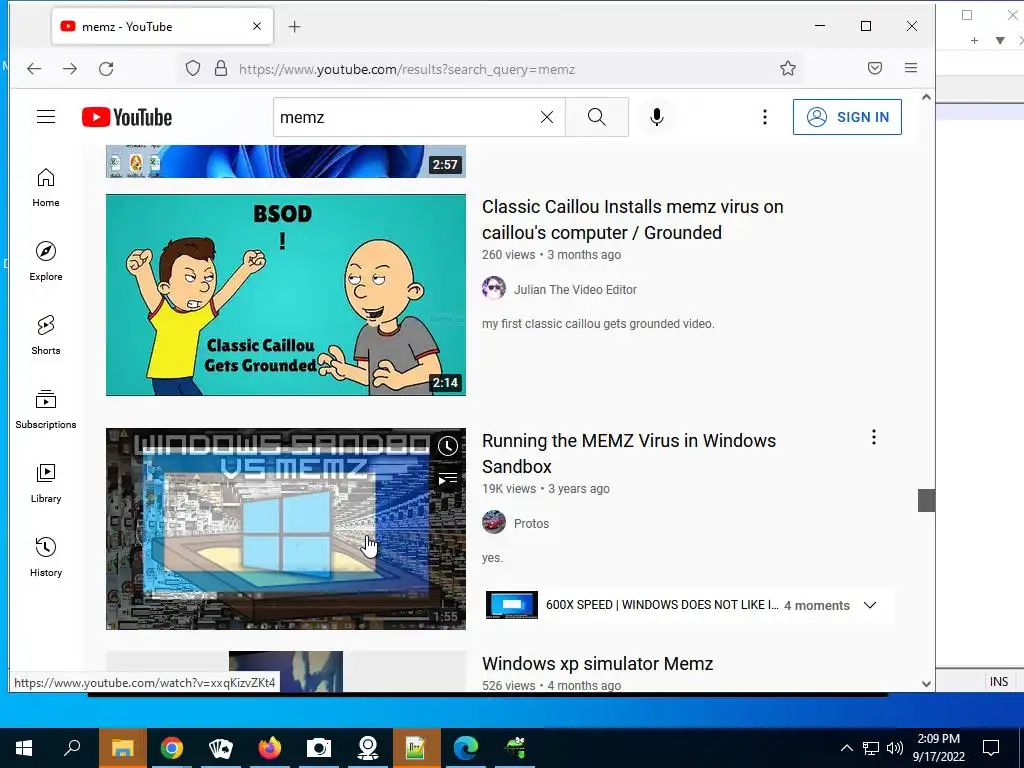The image size is (1024, 768).
Task: Open Microsoft Edge from taskbar
Action: [x=466, y=748]
